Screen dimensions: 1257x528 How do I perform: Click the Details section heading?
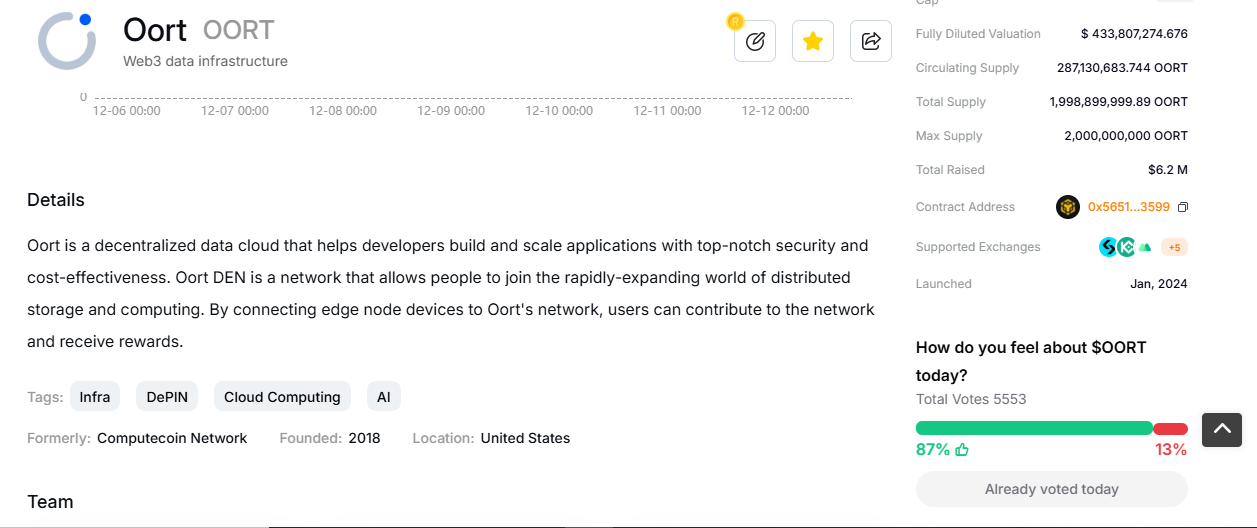(56, 200)
